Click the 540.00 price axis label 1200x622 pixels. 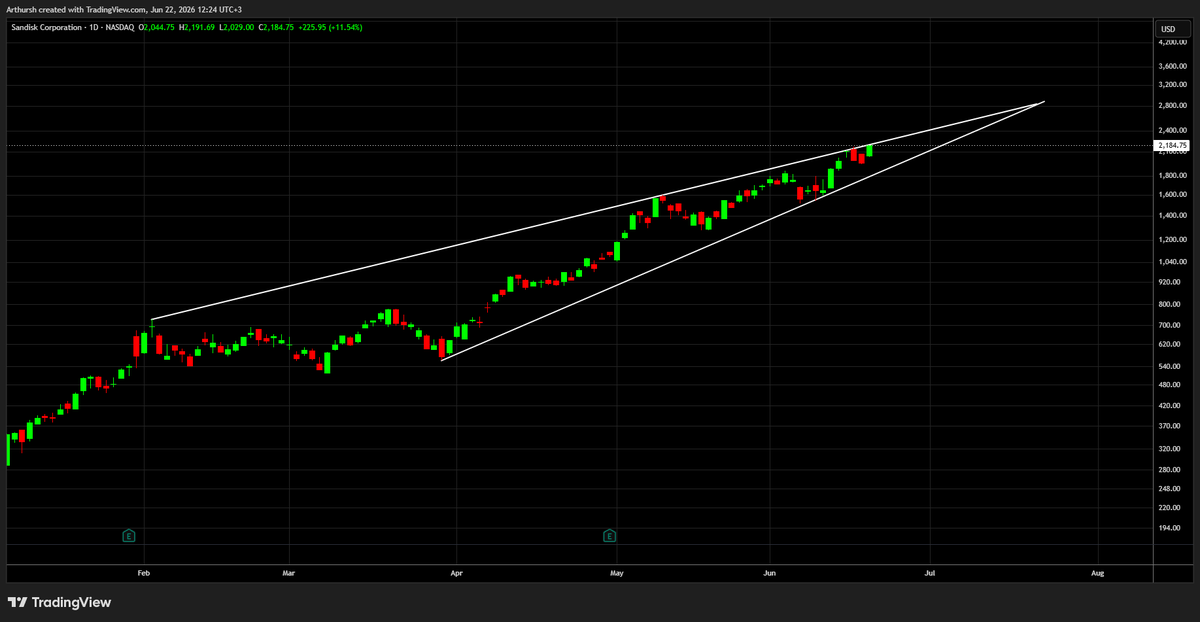1170,366
